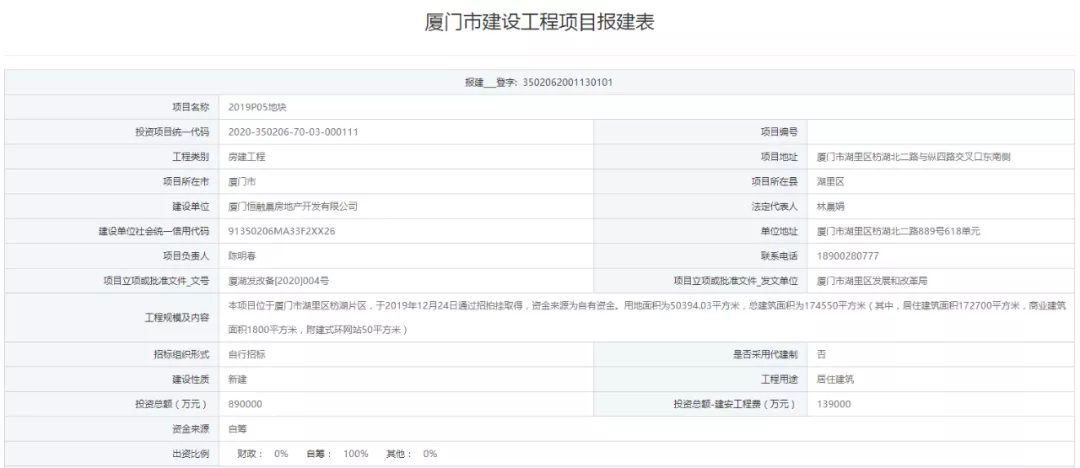Click the 是否采用代建制 label
Viewport: 1080px width, 468px height.
coord(765,354)
